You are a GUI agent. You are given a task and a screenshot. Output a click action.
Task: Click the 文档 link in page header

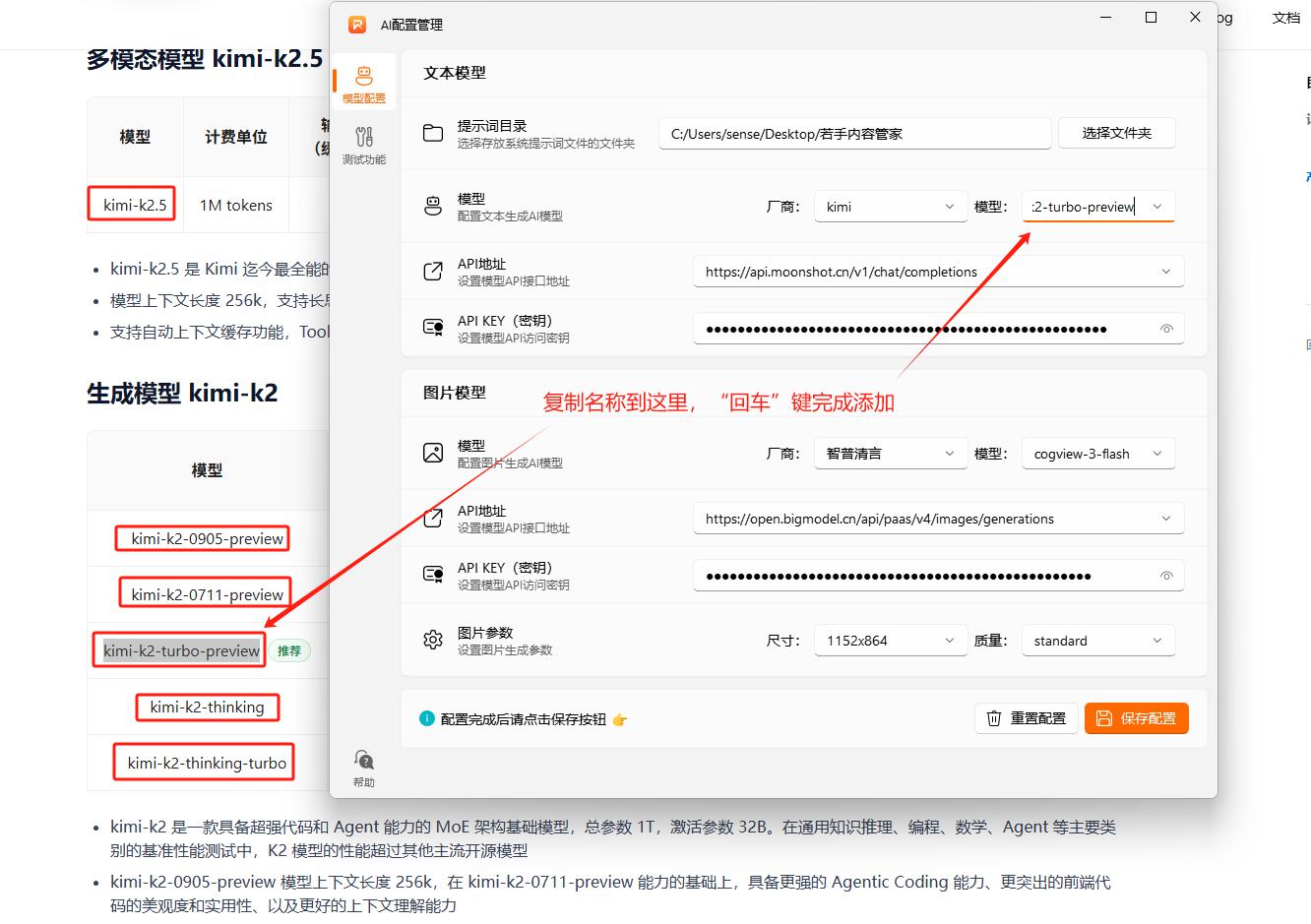coord(1285,18)
